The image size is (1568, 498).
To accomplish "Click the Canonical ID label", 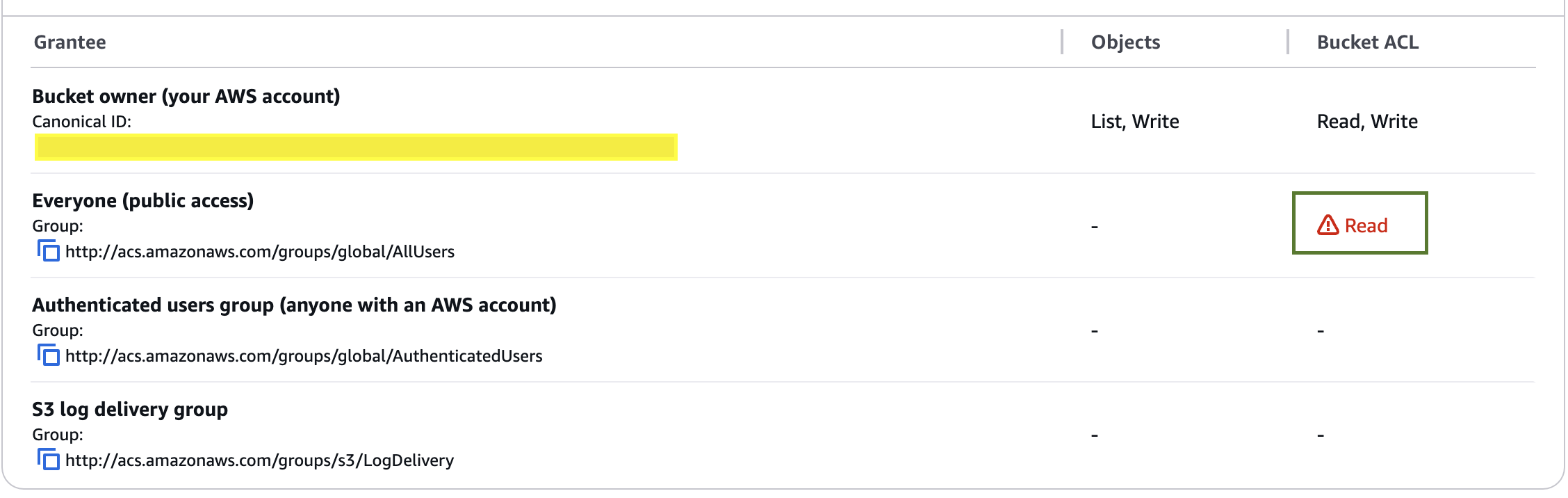I will pyautogui.click(x=81, y=122).
